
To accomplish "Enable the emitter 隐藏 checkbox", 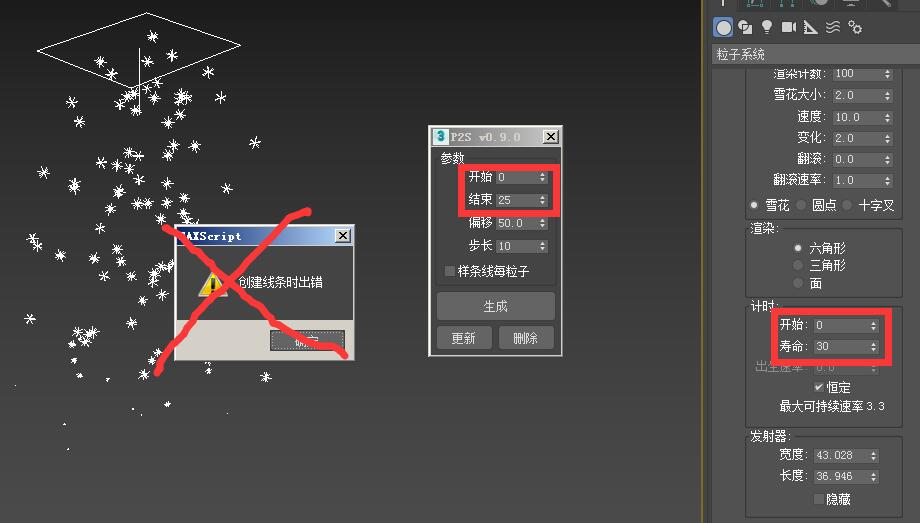I will [x=818, y=499].
